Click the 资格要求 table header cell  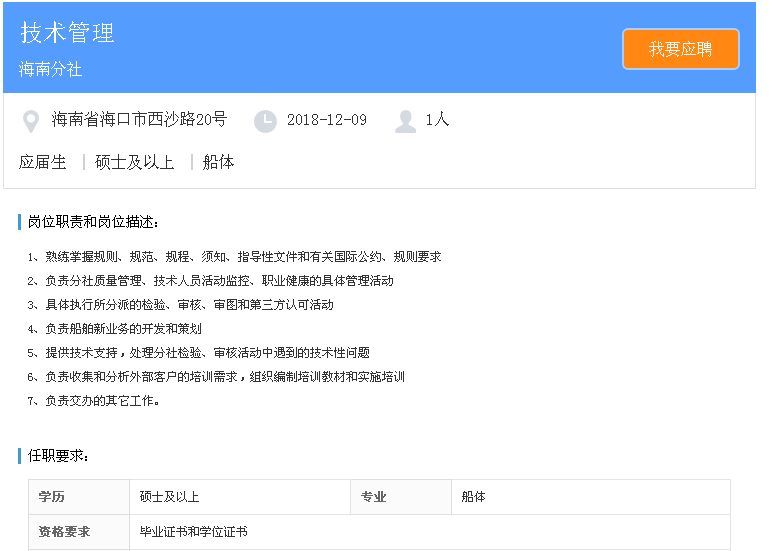pyautogui.click(x=79, y=532)
